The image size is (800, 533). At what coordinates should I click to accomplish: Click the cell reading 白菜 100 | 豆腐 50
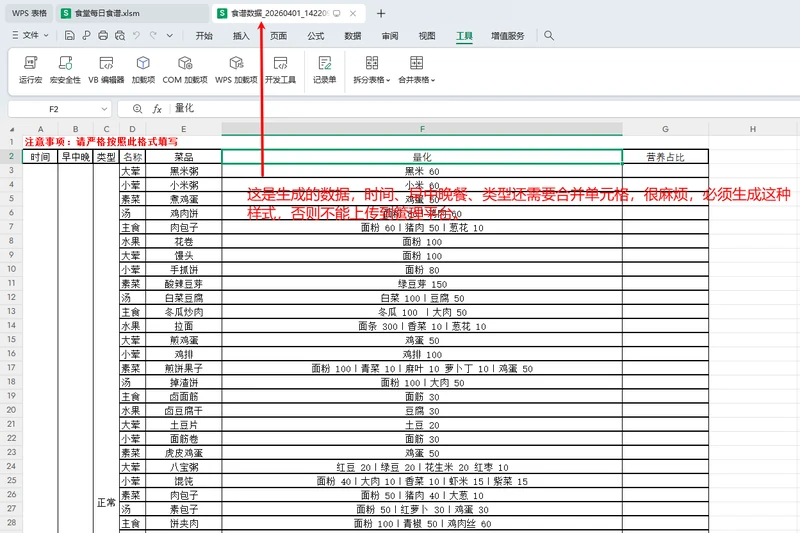point(422,298)
